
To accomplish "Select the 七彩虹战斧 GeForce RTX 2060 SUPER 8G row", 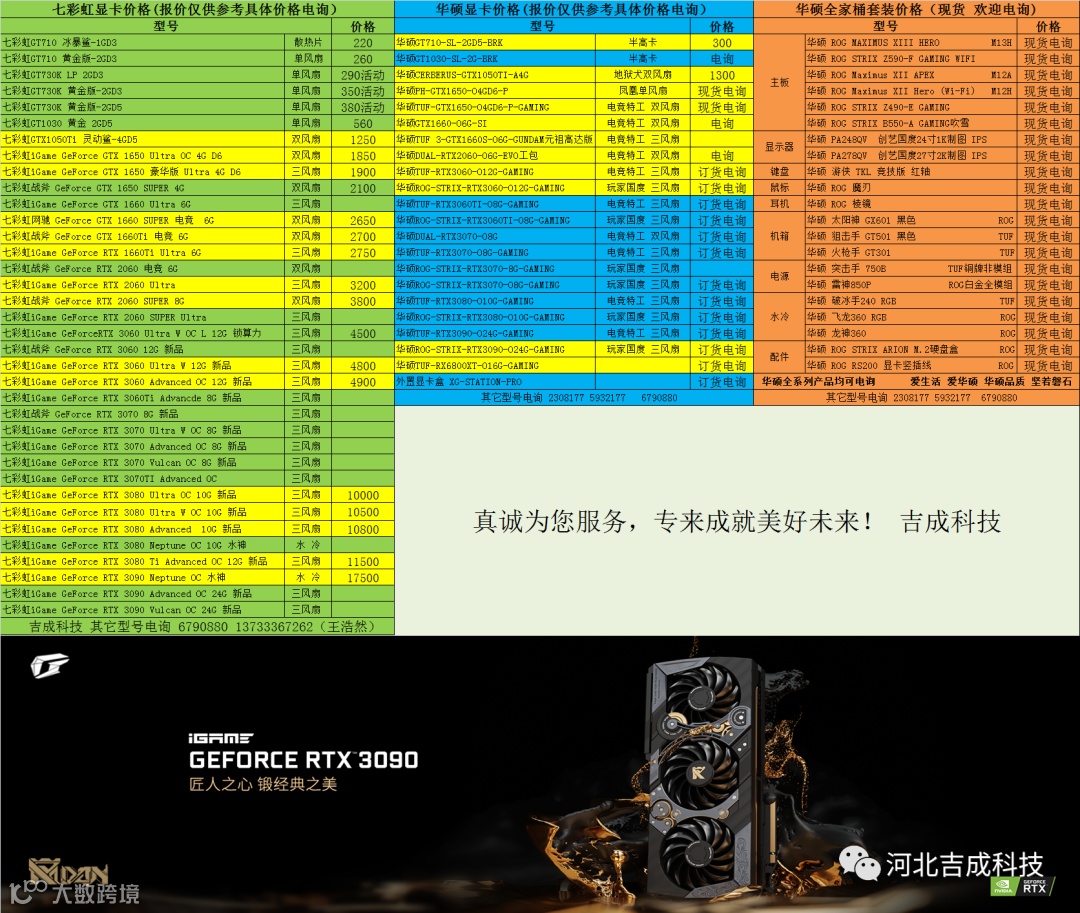I will (197, 301).
